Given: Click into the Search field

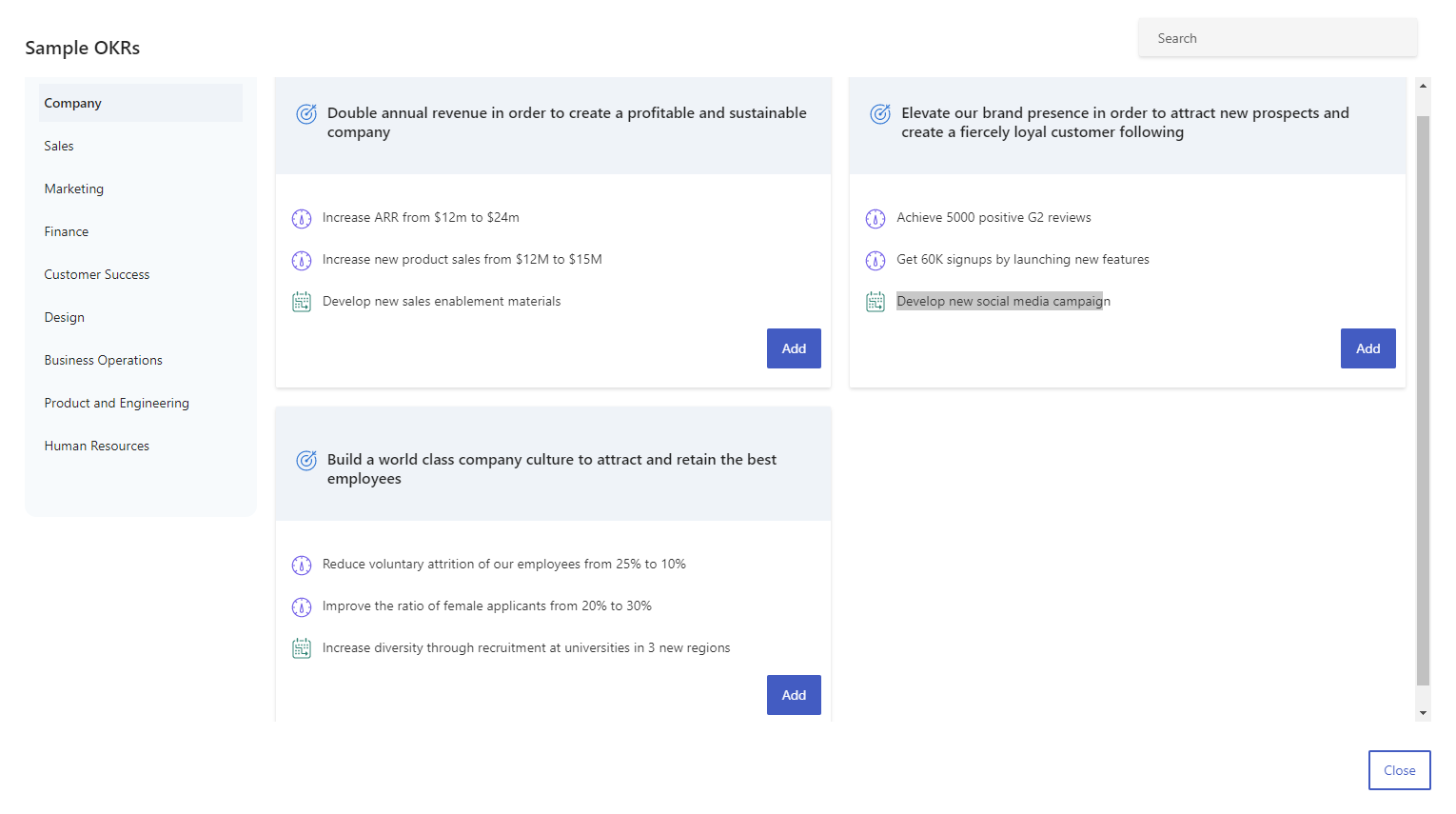Looking at the screenshot, I should [x=1277, y=38].
